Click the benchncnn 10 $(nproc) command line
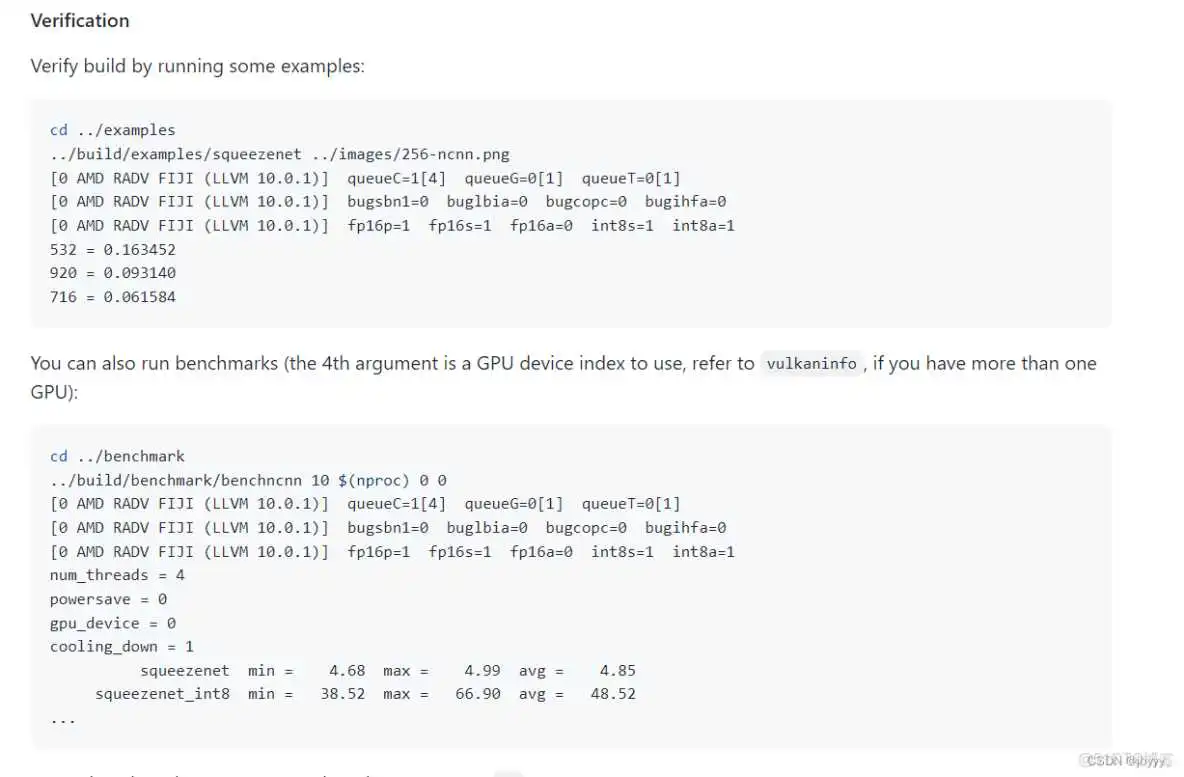Image resolution: width=1184 pixels, height=777 pixels. click(x=248, y=480)
